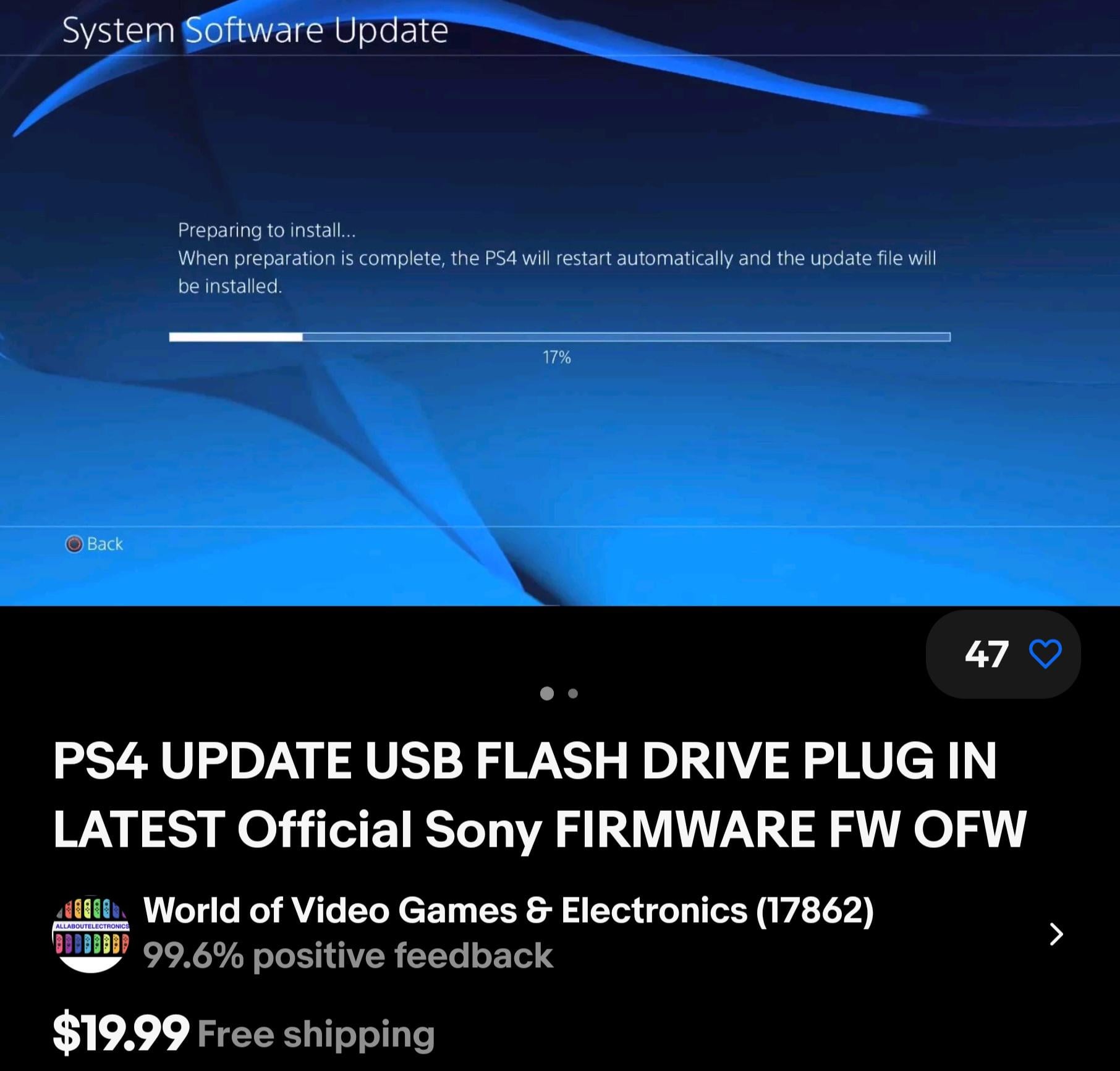The width and height of the screenshot is (1120, 1071).
Task: Click the seller feedback score (17862)
Action: [x=815, y=910]
